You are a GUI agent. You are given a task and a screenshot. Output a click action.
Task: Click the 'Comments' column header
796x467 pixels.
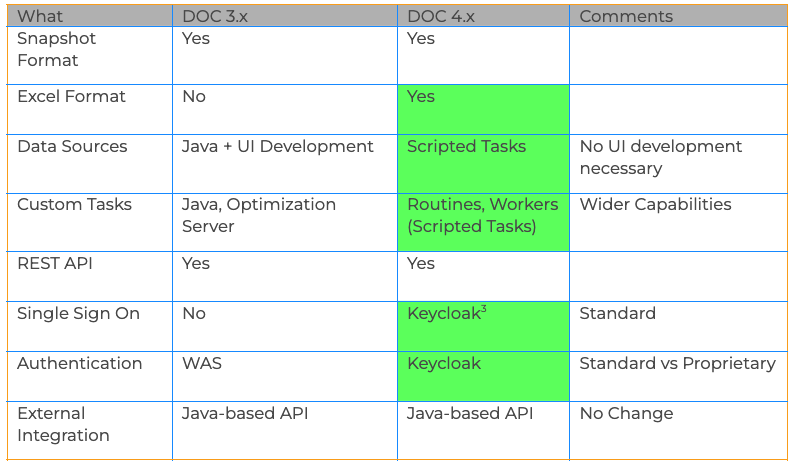(x=678, y=16)
